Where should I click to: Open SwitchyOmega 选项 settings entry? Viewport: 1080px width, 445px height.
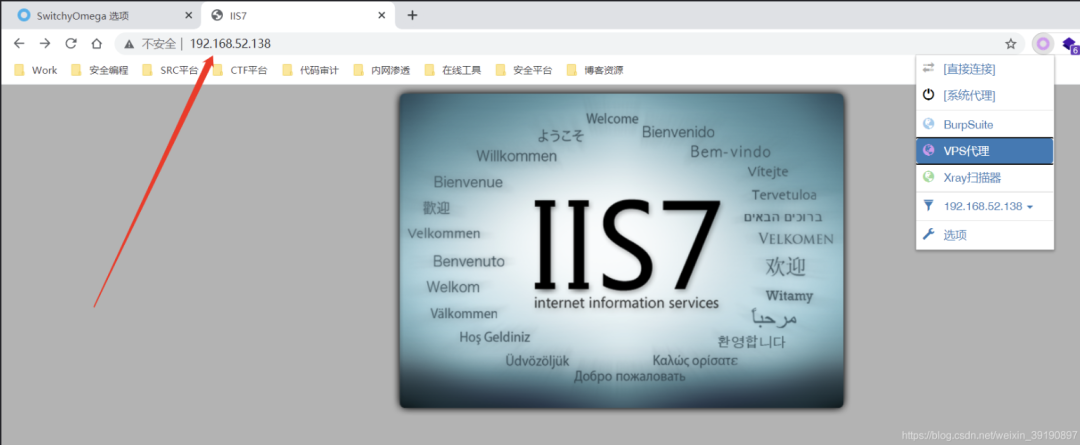pos(985,235)
